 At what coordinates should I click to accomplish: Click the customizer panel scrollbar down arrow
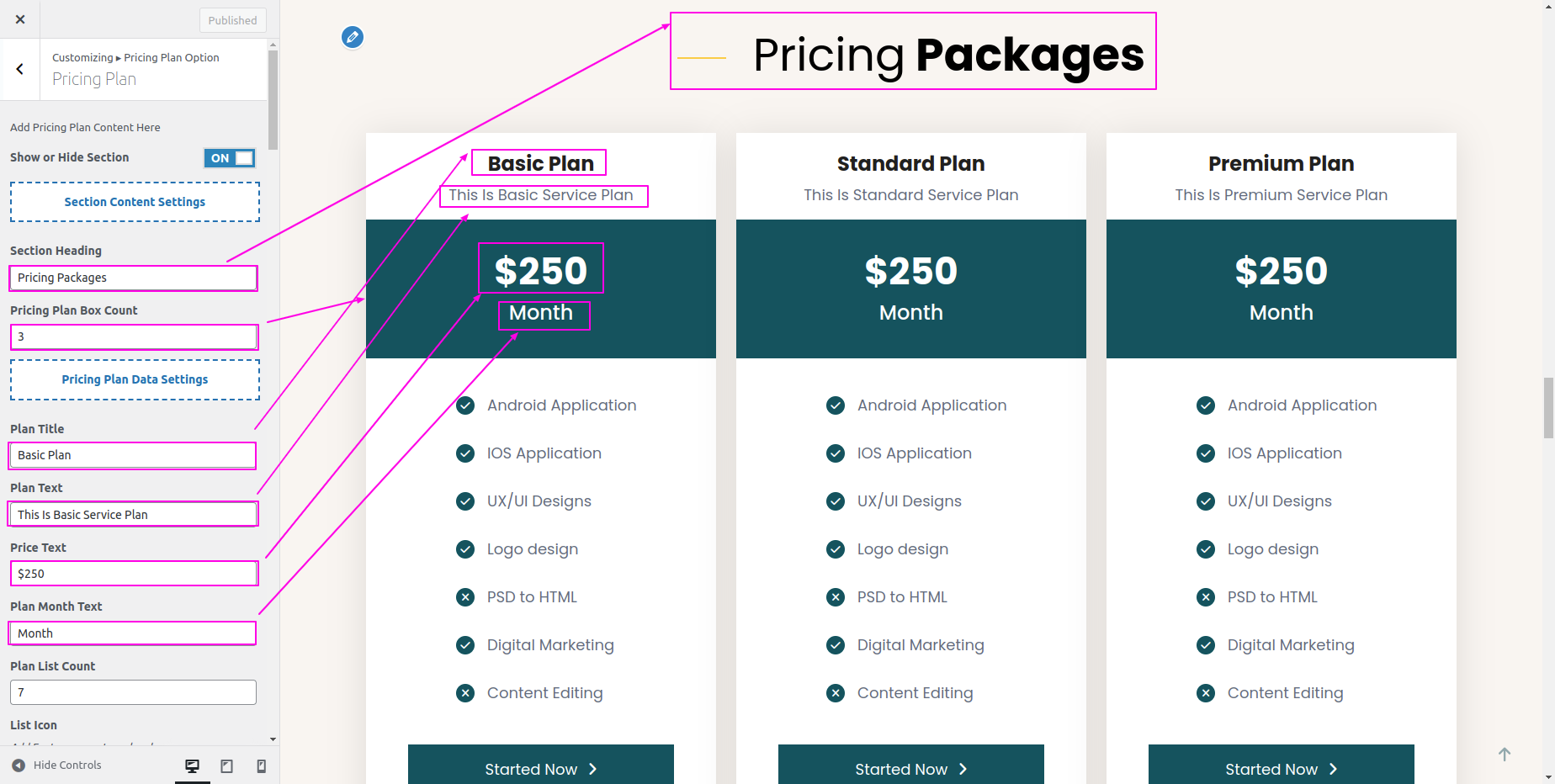pyautogui.click(x=273, y=739)
